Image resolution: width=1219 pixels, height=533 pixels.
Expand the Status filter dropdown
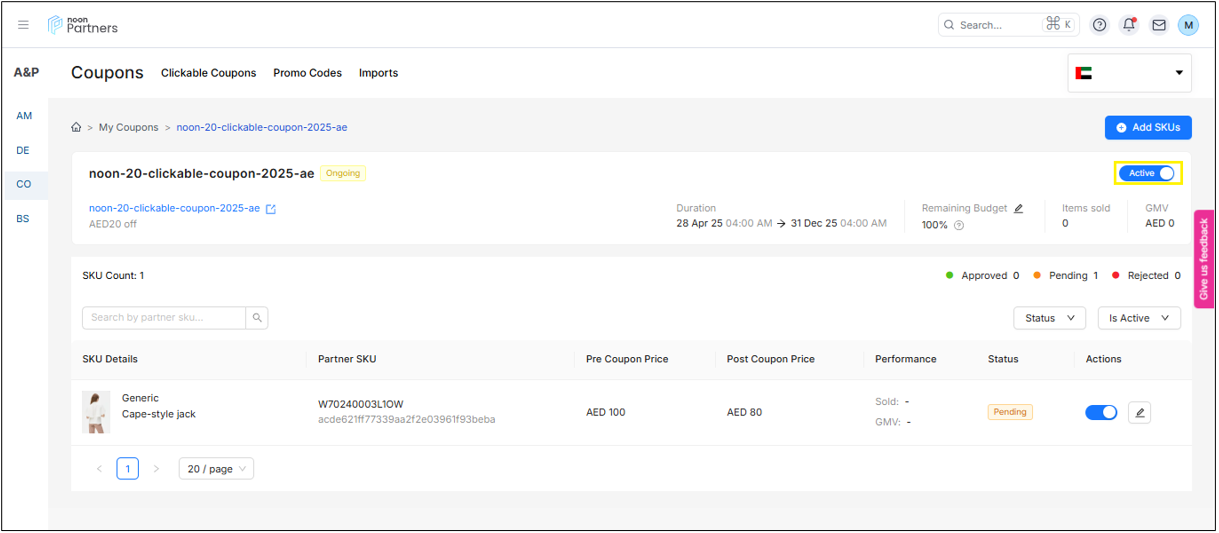[1049, 318]
